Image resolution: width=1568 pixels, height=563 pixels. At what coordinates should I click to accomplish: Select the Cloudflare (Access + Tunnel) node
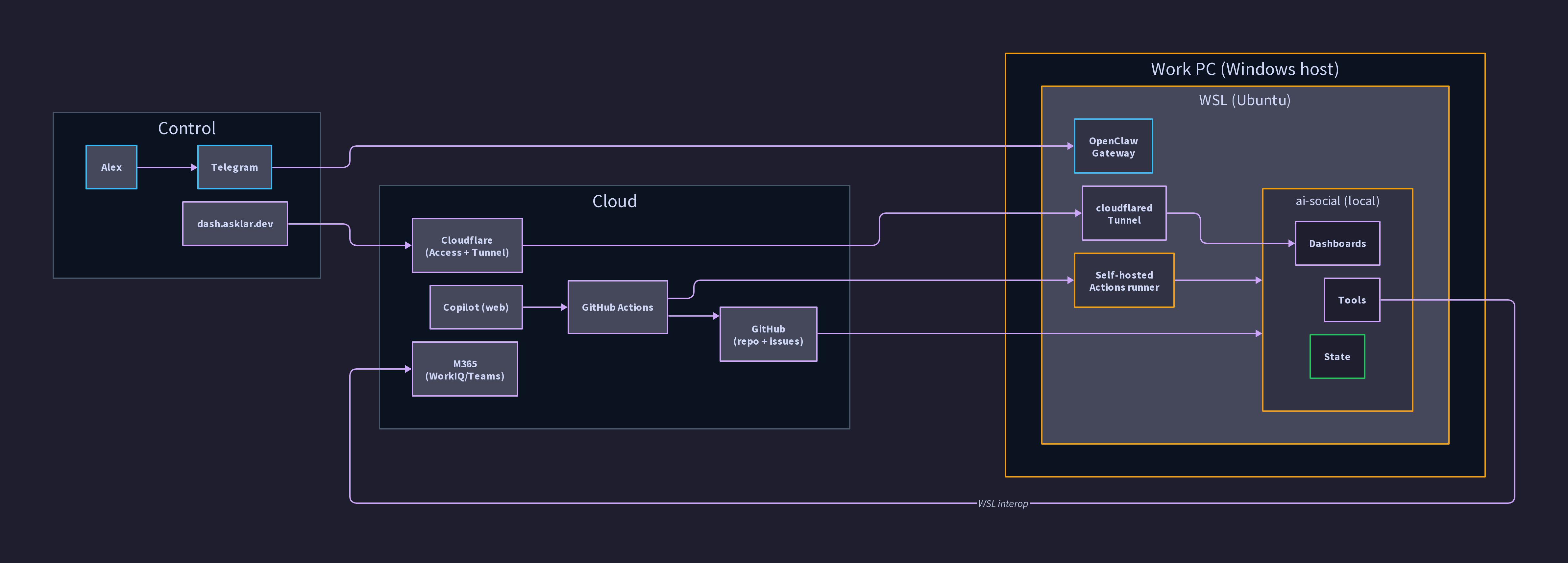pyautogui.click(x=467, y=246)
